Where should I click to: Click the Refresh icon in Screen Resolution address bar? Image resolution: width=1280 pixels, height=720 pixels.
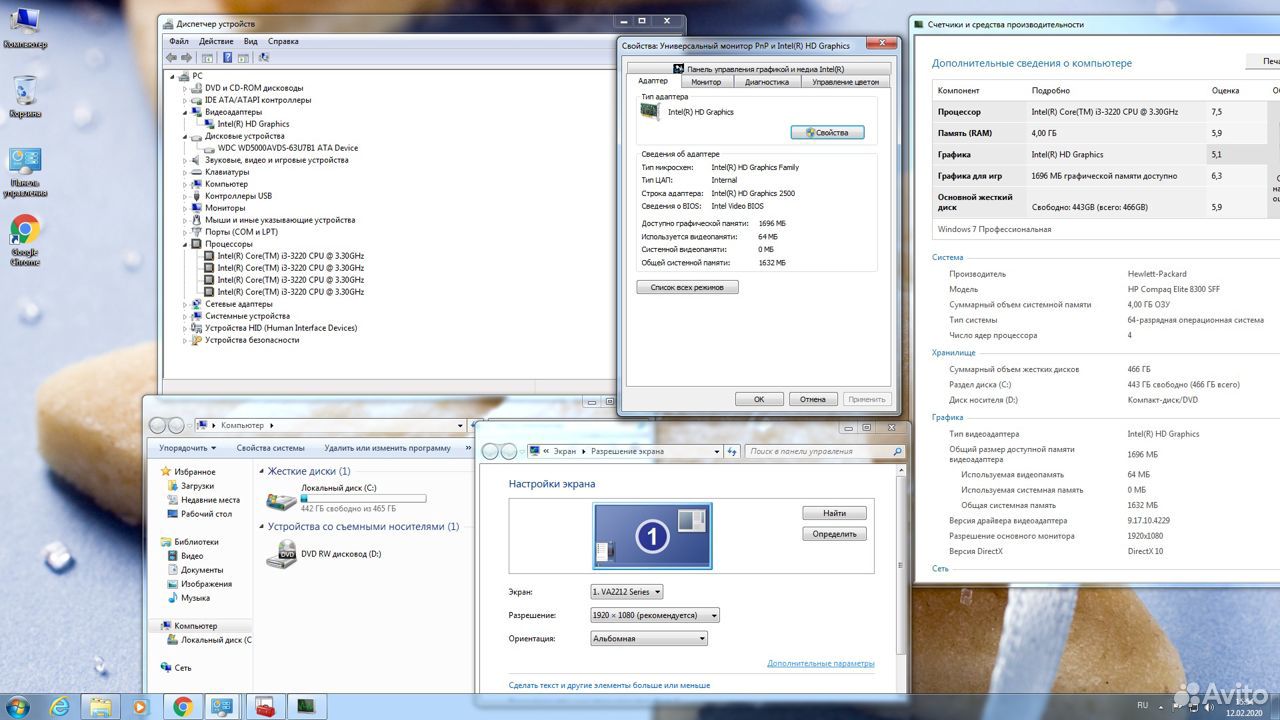pos(733,451)
